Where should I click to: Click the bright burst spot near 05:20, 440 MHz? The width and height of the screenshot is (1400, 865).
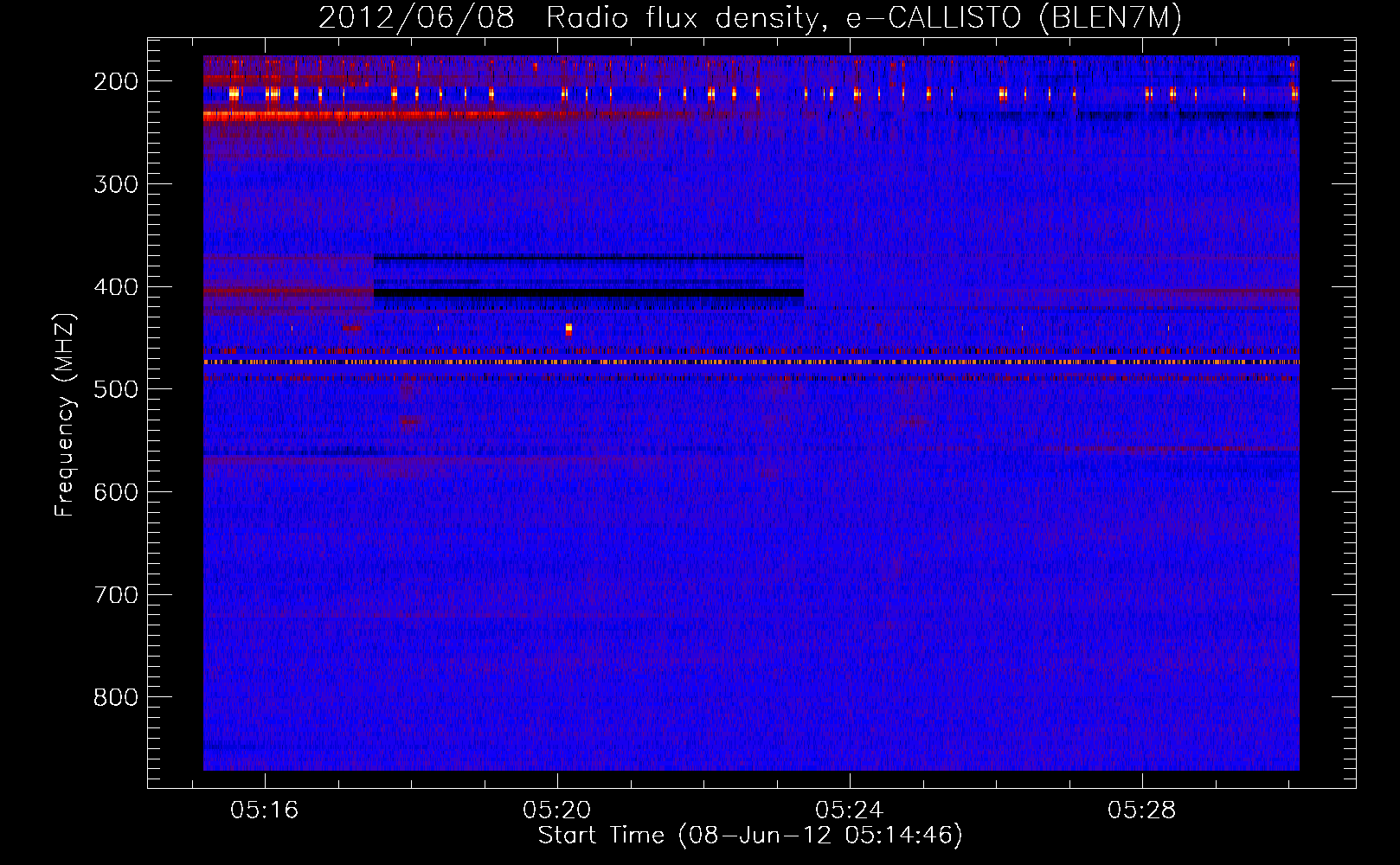coord(568,329)
